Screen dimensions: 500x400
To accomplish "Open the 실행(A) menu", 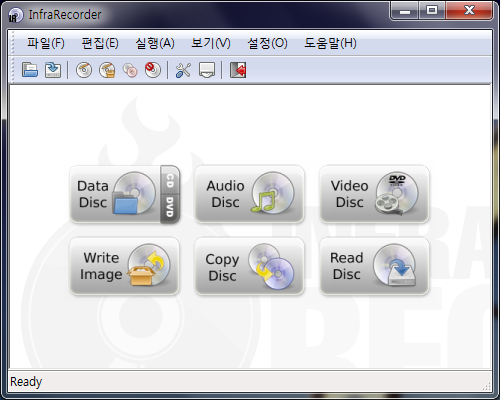I will tap(155, 43).
